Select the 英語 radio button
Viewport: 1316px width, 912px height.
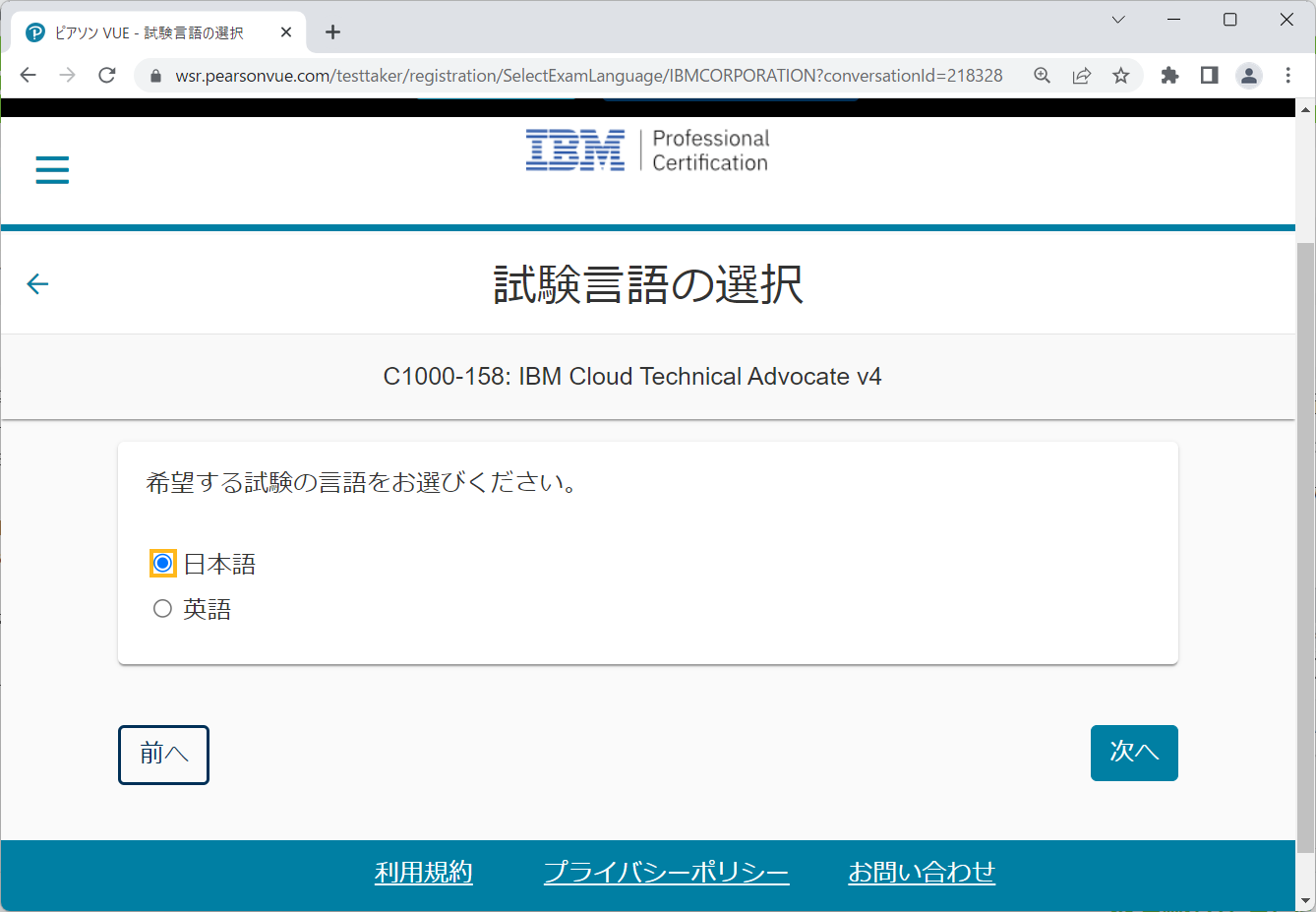(161, 608)
